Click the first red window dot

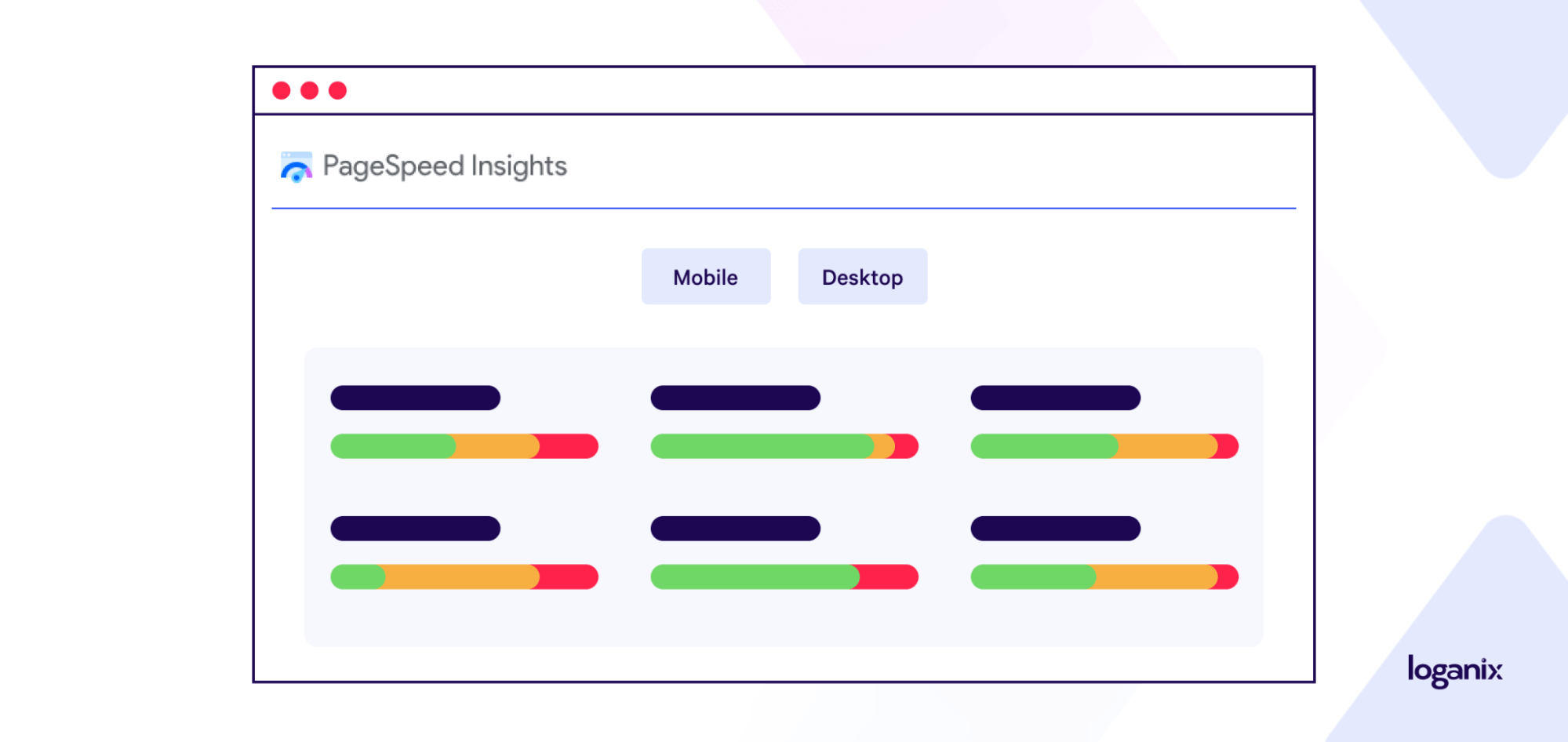point(282,90)
